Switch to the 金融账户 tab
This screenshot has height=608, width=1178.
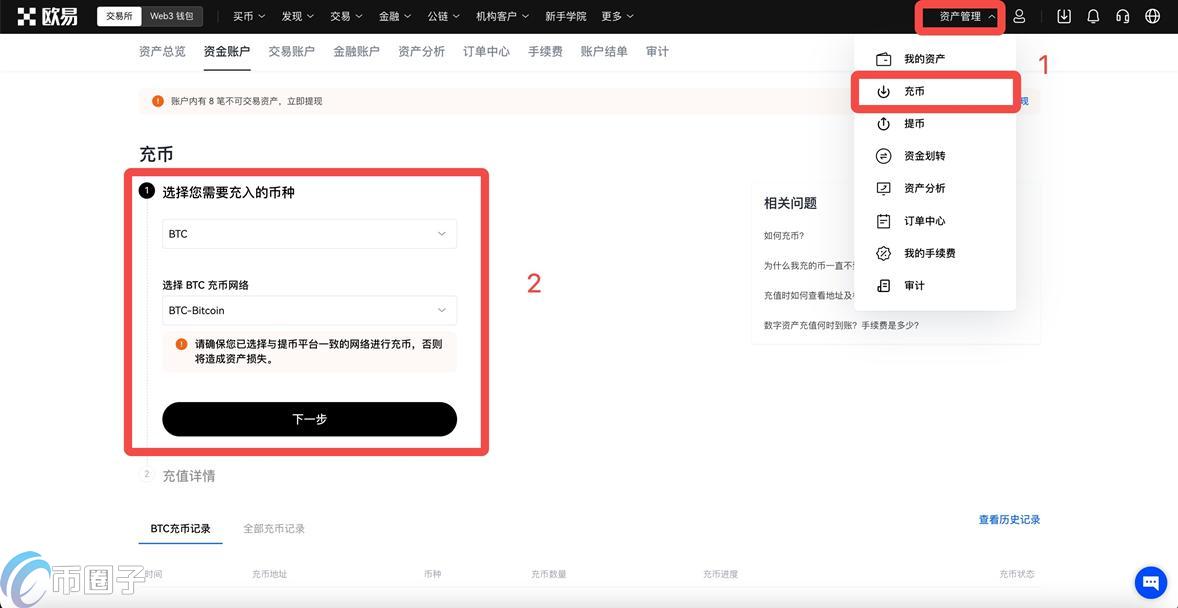coord(356,51)
